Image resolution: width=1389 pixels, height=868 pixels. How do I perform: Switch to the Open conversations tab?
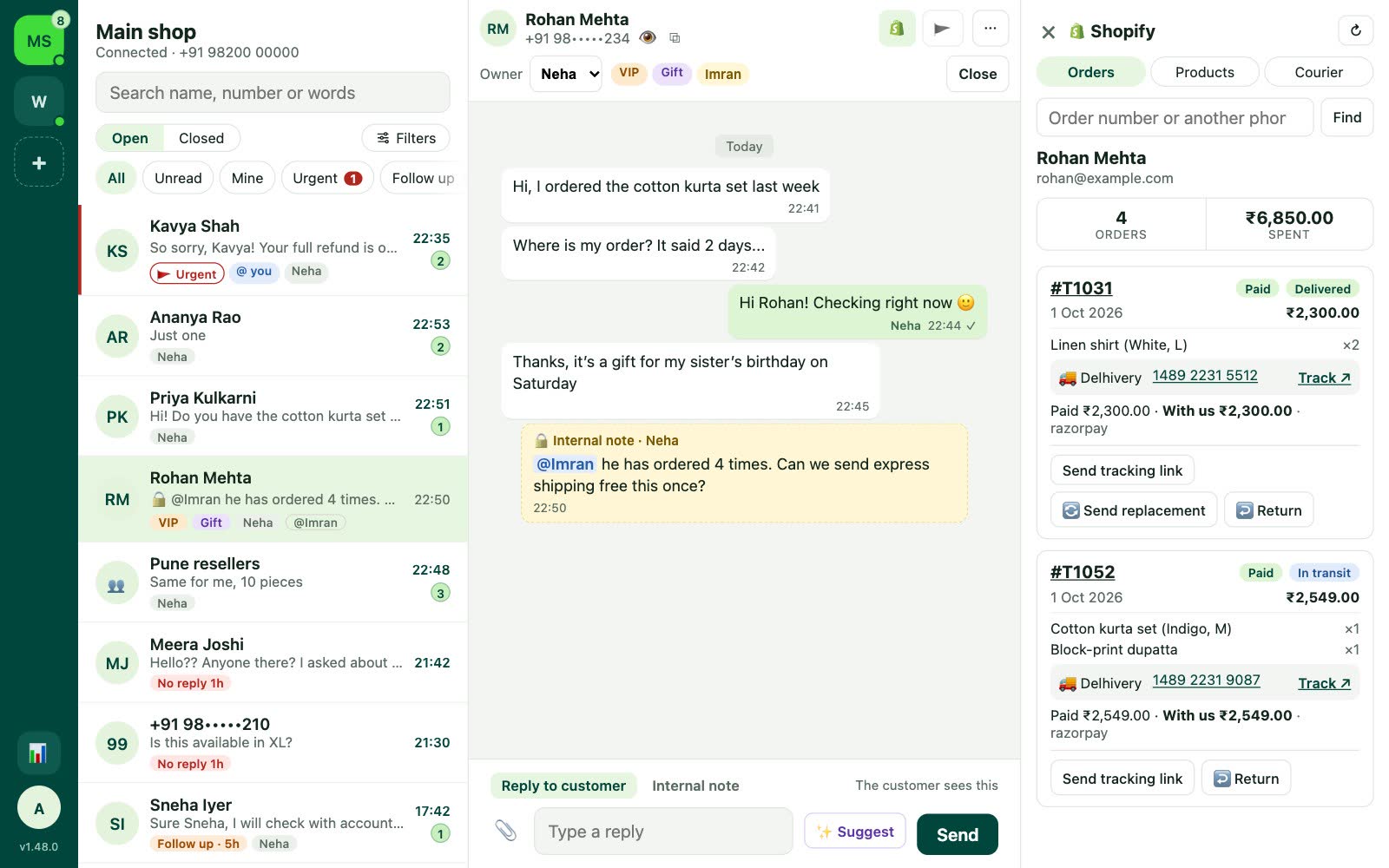130,138
